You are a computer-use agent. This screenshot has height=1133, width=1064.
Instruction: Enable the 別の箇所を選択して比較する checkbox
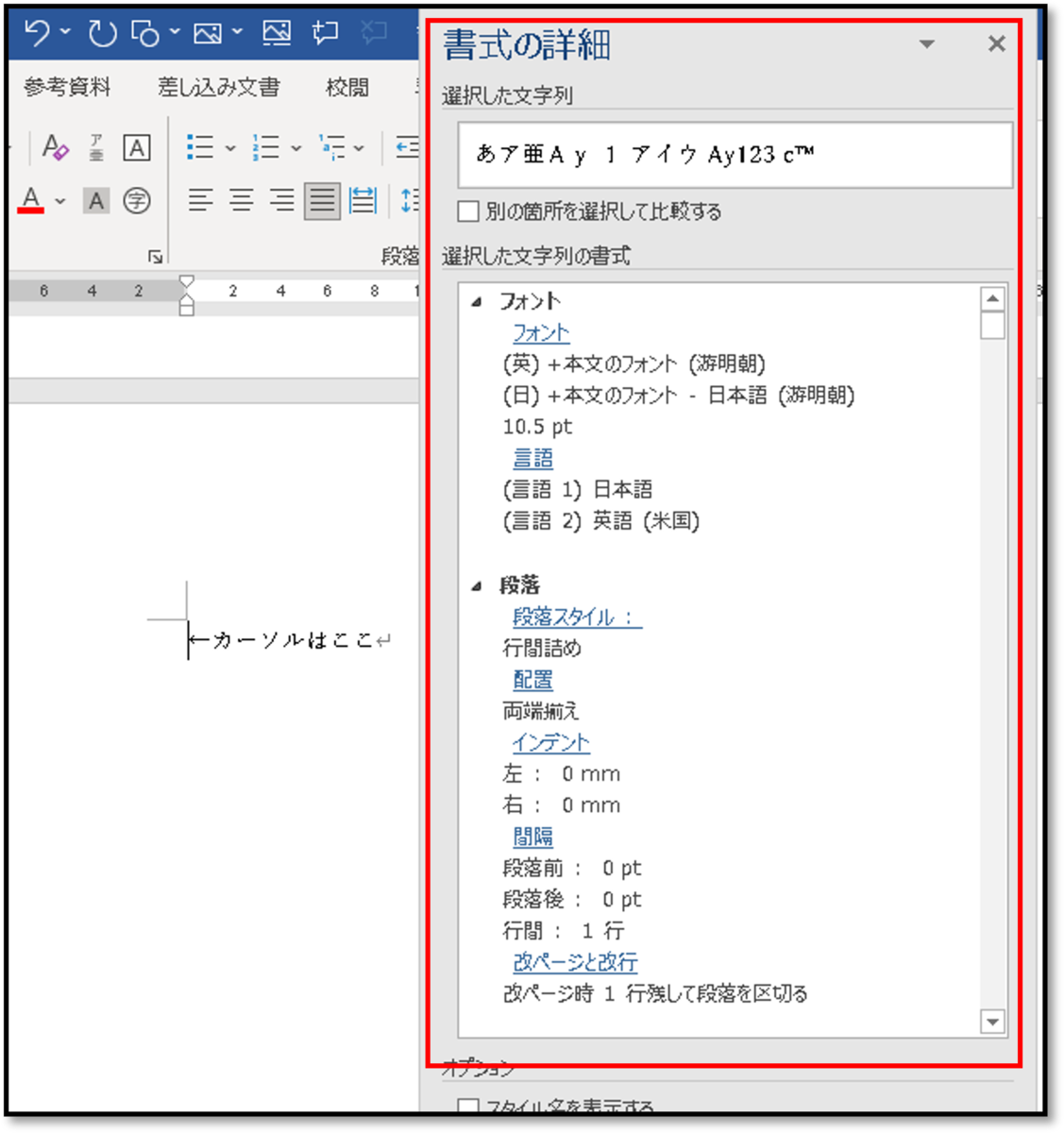467,211
